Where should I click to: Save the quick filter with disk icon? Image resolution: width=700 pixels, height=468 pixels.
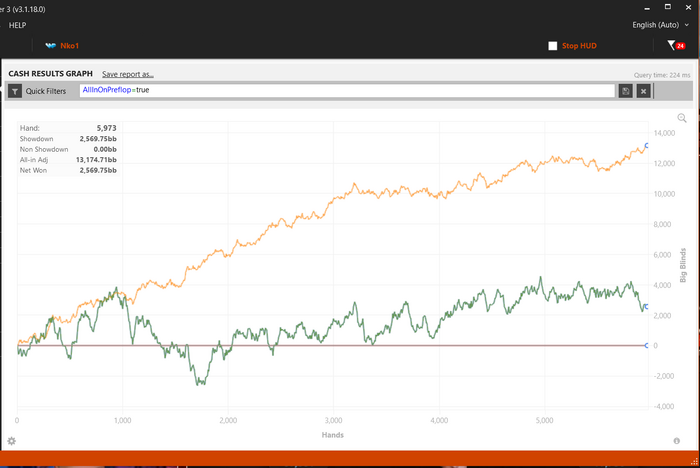click(x=625, y=91)
